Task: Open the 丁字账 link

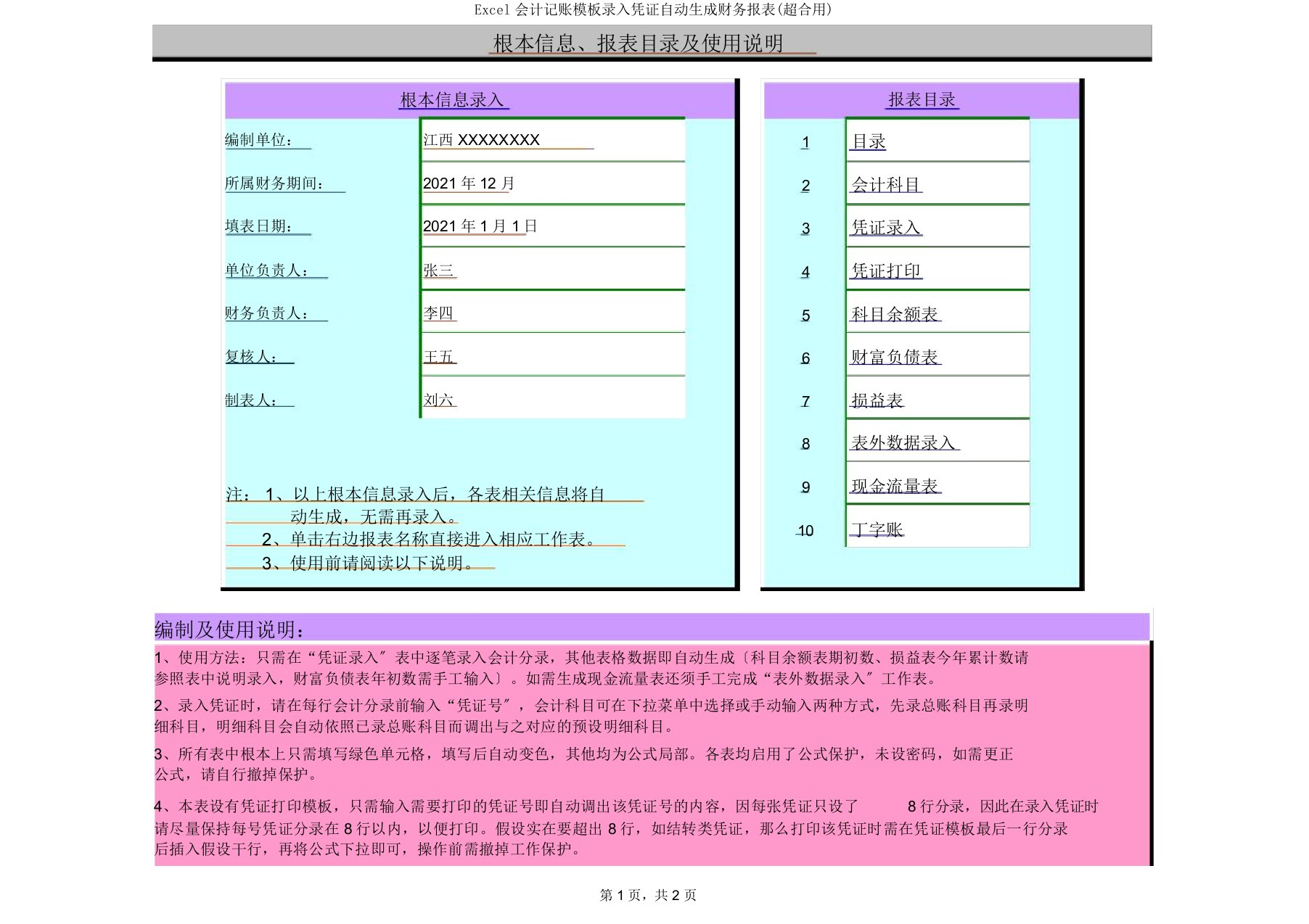Action: click(x=877, y=529)
